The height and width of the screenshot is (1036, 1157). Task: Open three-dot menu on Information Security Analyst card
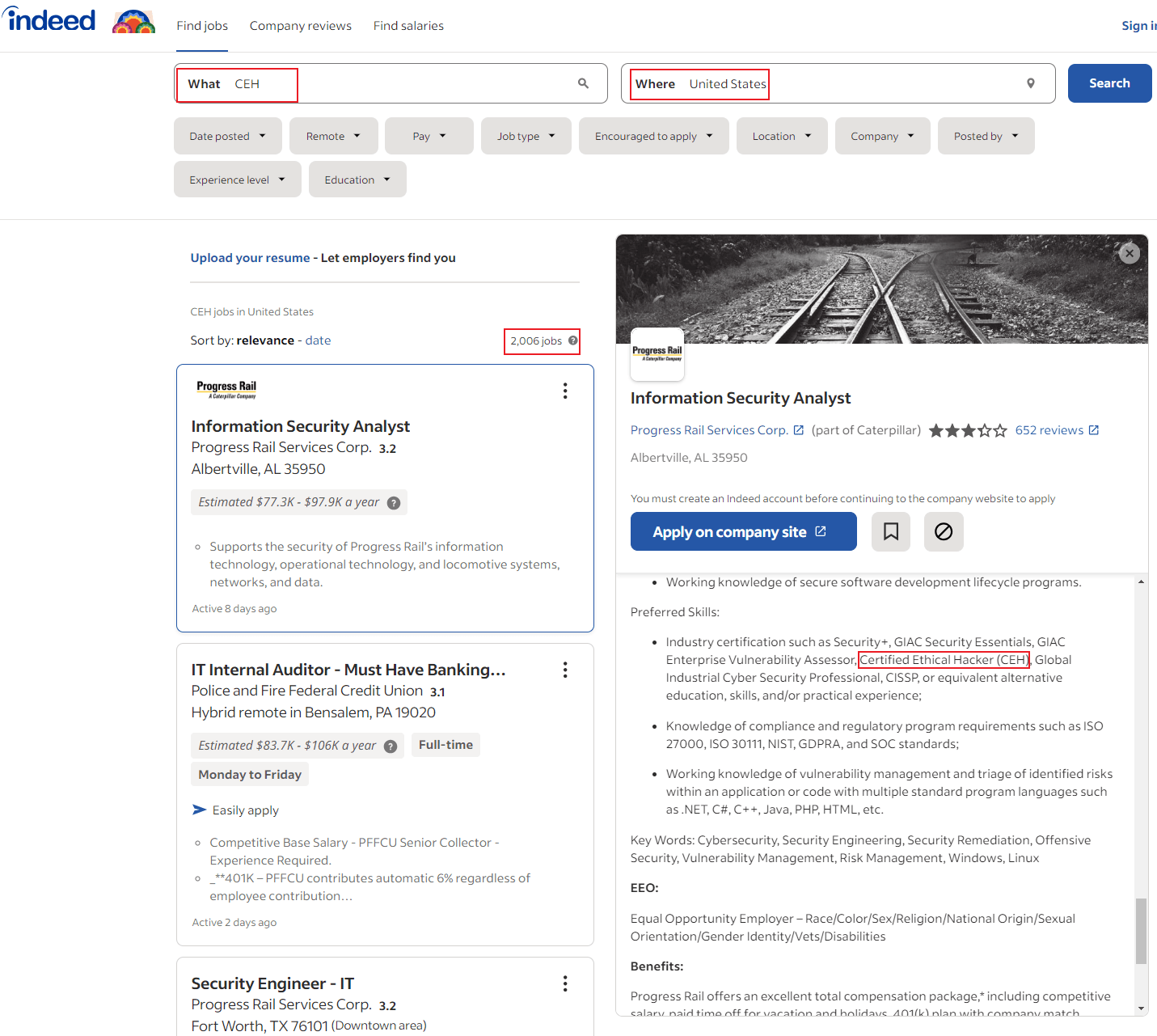point(565,391)
